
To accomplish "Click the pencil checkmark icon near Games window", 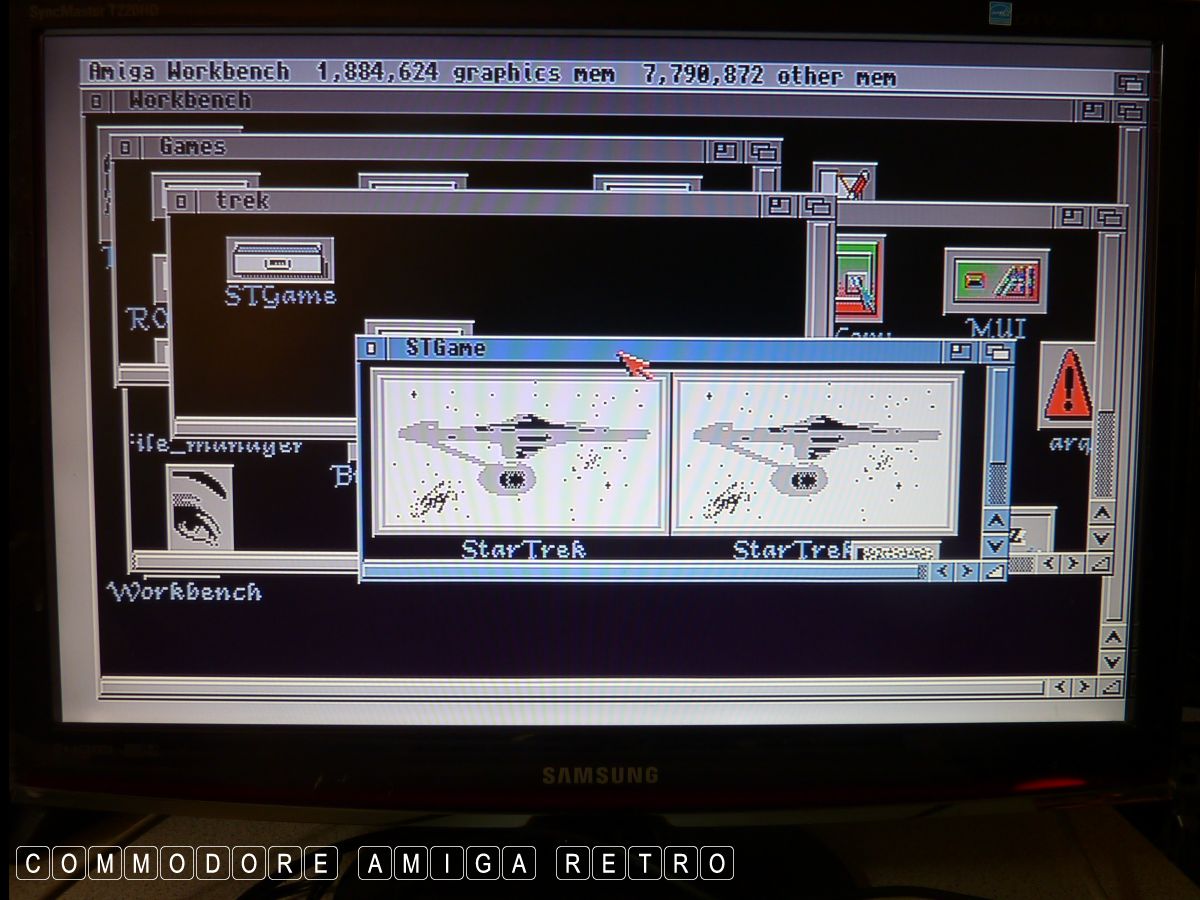I will click(x=845, y=183).
